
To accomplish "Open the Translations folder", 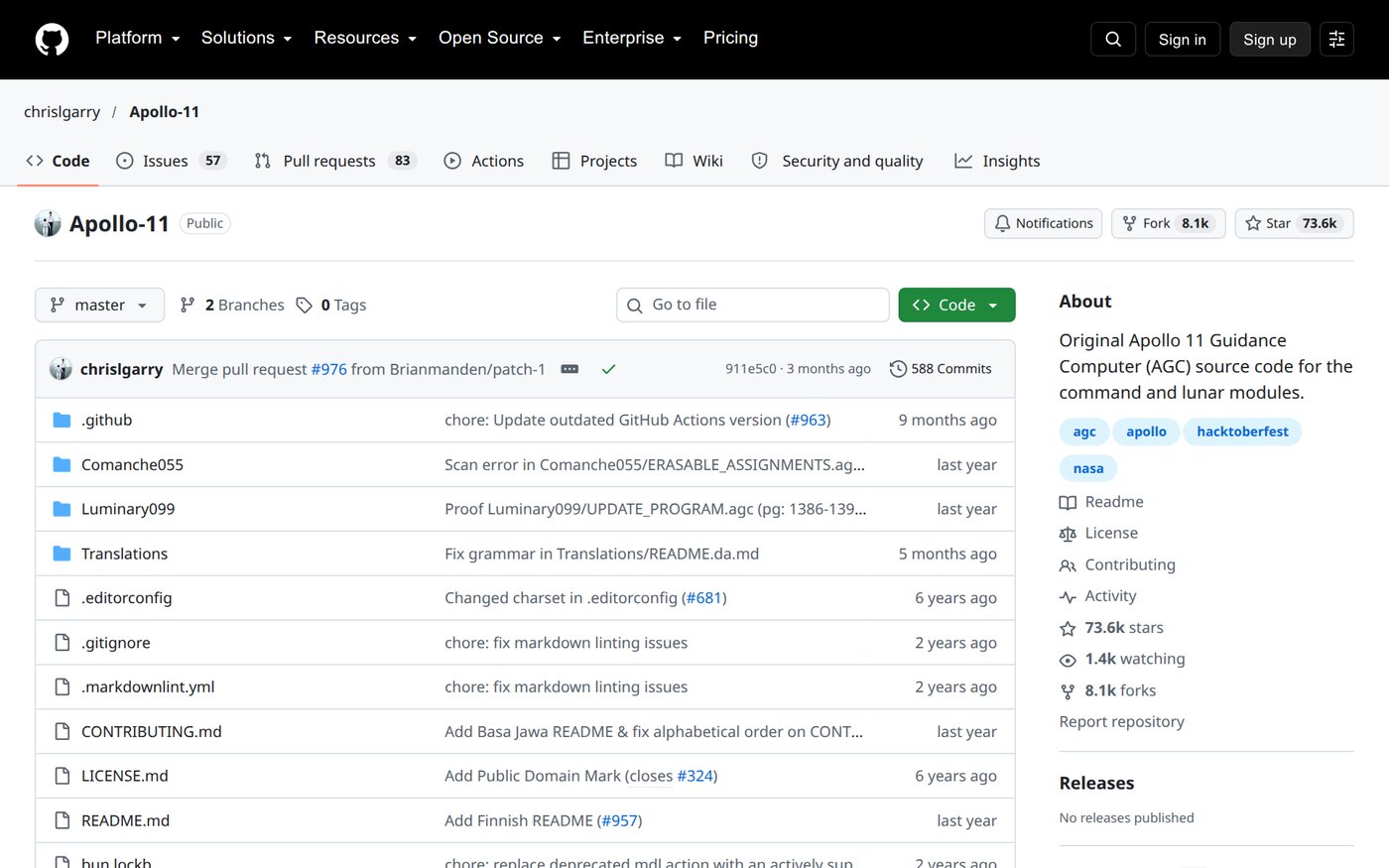I will coord(124,554).
